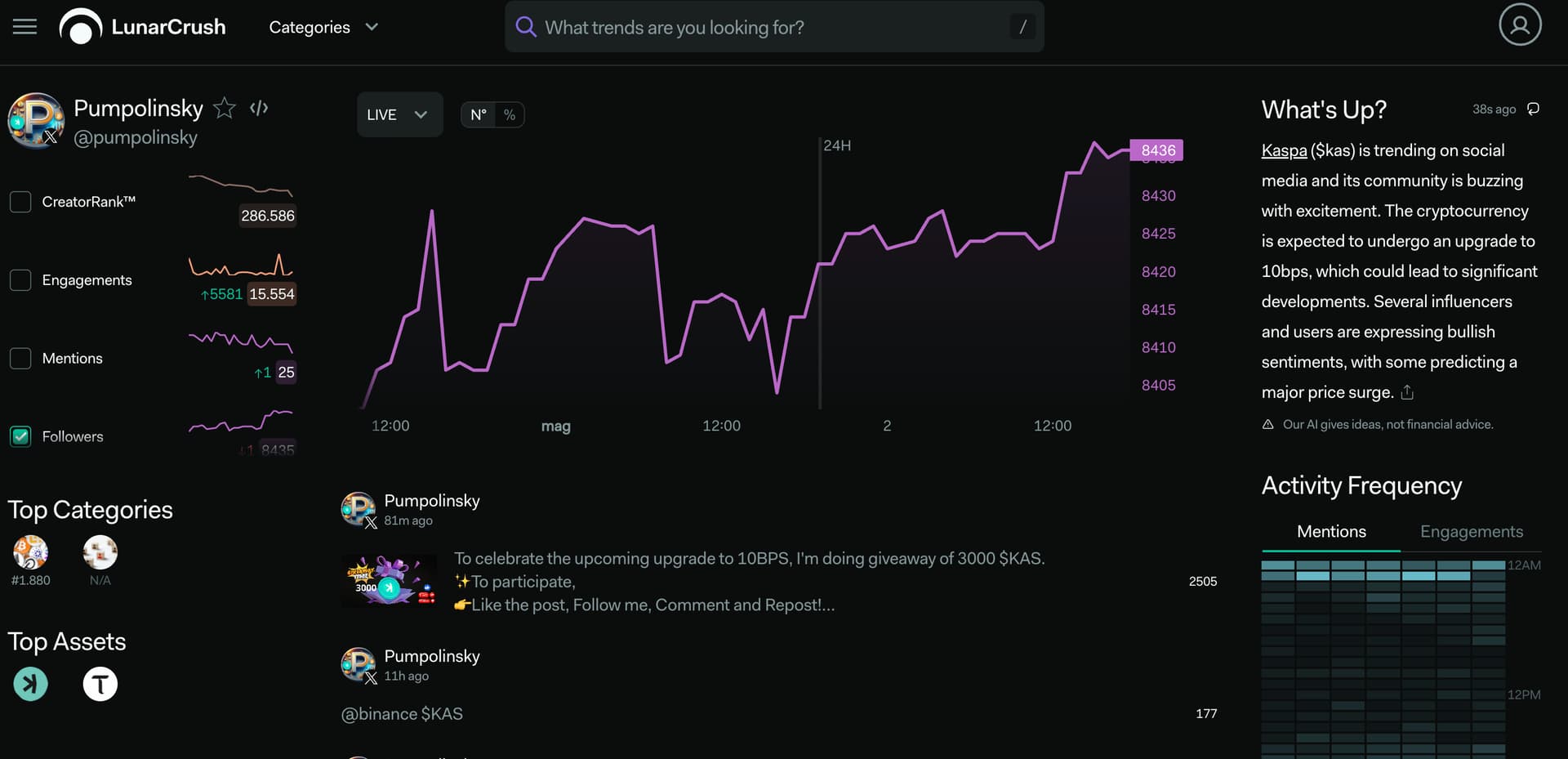
Task: Click avatar of the 11h ago post
Action: point(359,664)
